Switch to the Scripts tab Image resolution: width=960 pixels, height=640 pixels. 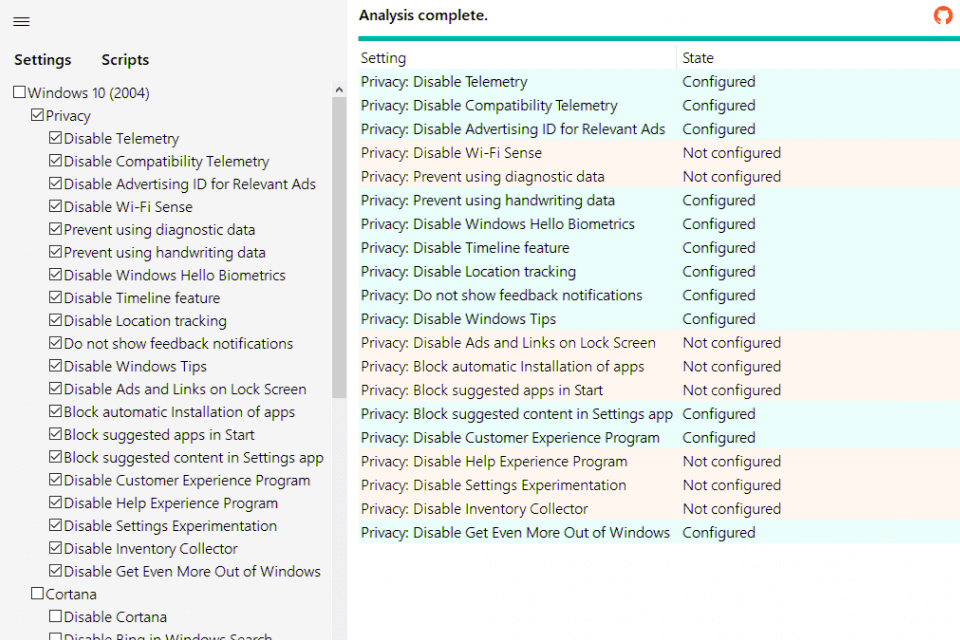tap(125, 60)
